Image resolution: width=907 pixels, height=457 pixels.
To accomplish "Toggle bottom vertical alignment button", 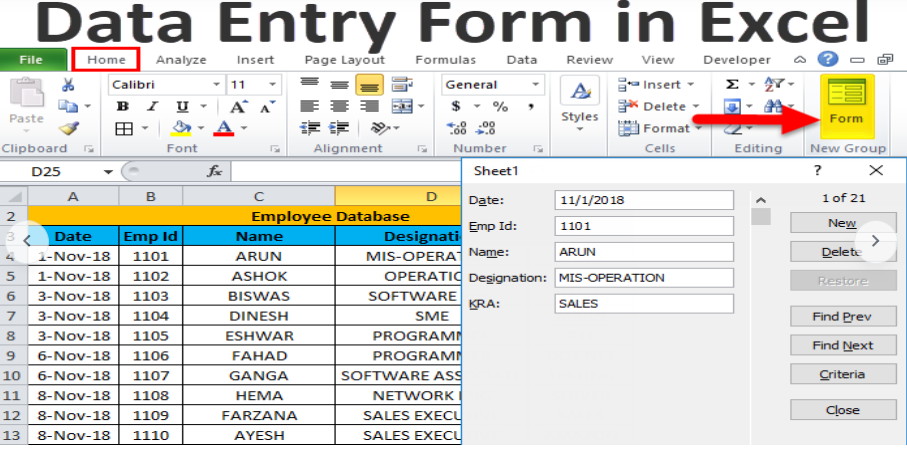I will 368,85.
